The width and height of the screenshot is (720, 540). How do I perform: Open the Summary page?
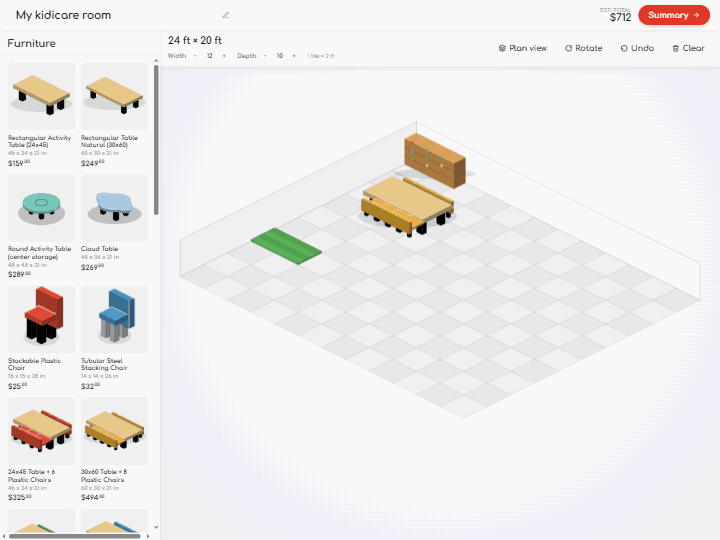coord(674,15)
